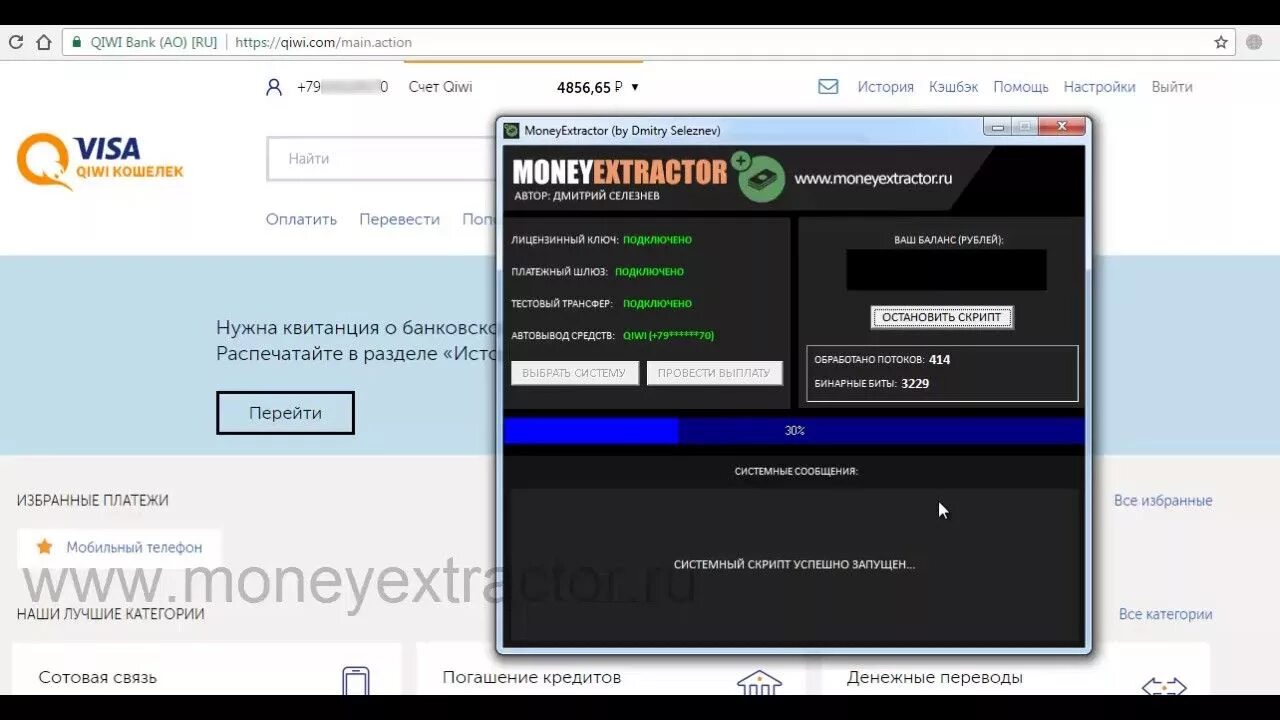Open Кэшбэк in QIWI header
The image size is (1280, 720).
click(x=953, y=87)
